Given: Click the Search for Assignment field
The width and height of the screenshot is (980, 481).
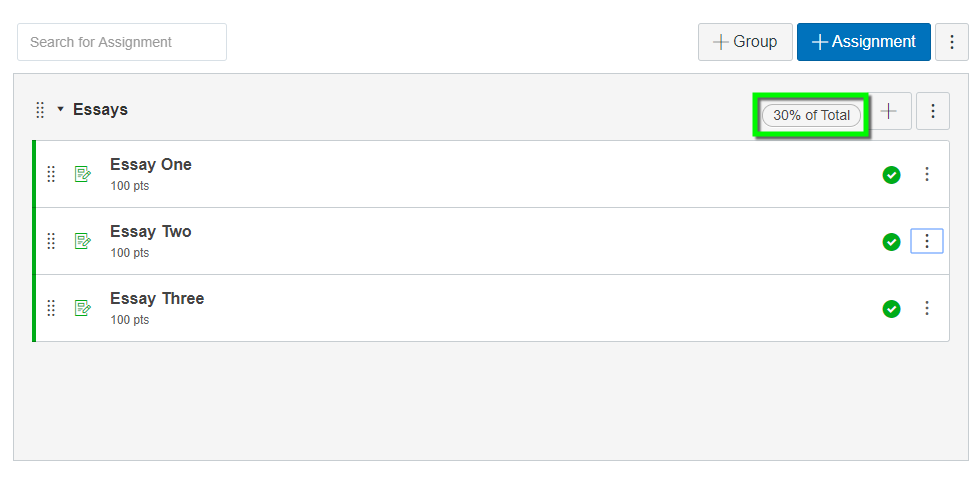Looking at the screenshot, I should pyautogui.click(x=122, y=42).
